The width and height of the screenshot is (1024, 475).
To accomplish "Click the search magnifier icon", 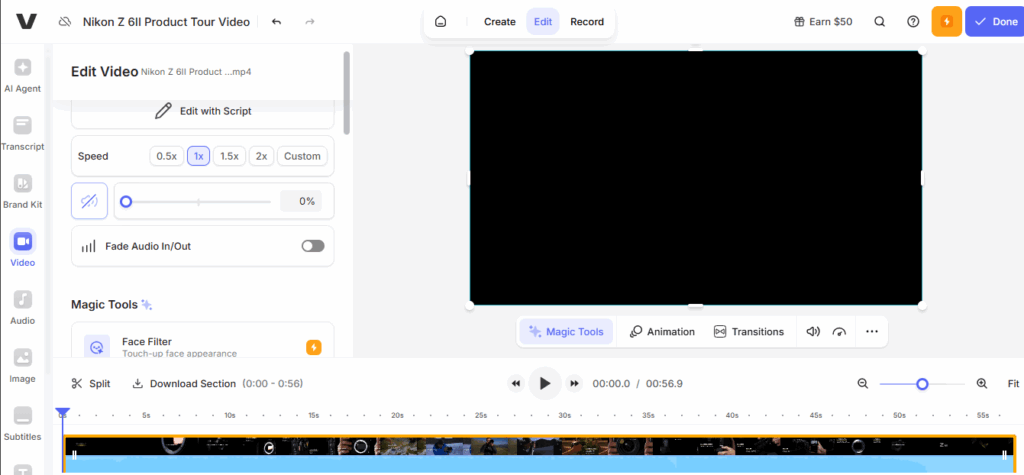I will coord(879,21).
